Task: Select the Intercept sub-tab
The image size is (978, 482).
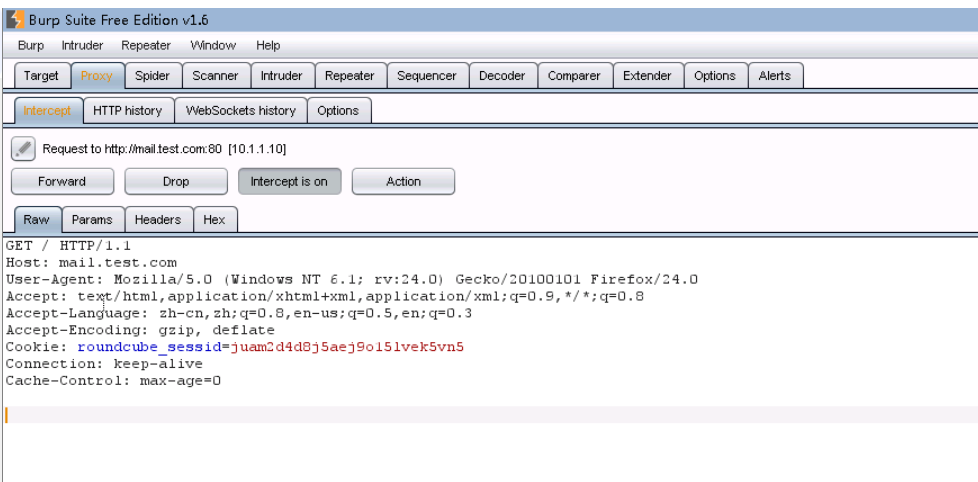Action: coord(47,110)
